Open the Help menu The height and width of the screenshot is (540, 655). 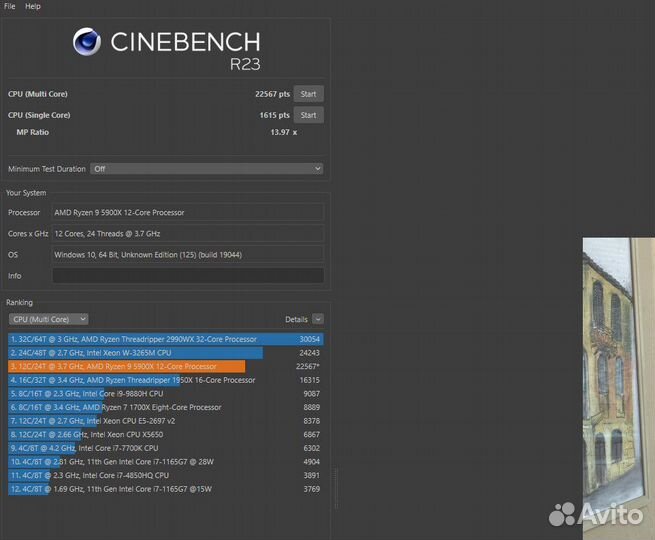[33, 6]
